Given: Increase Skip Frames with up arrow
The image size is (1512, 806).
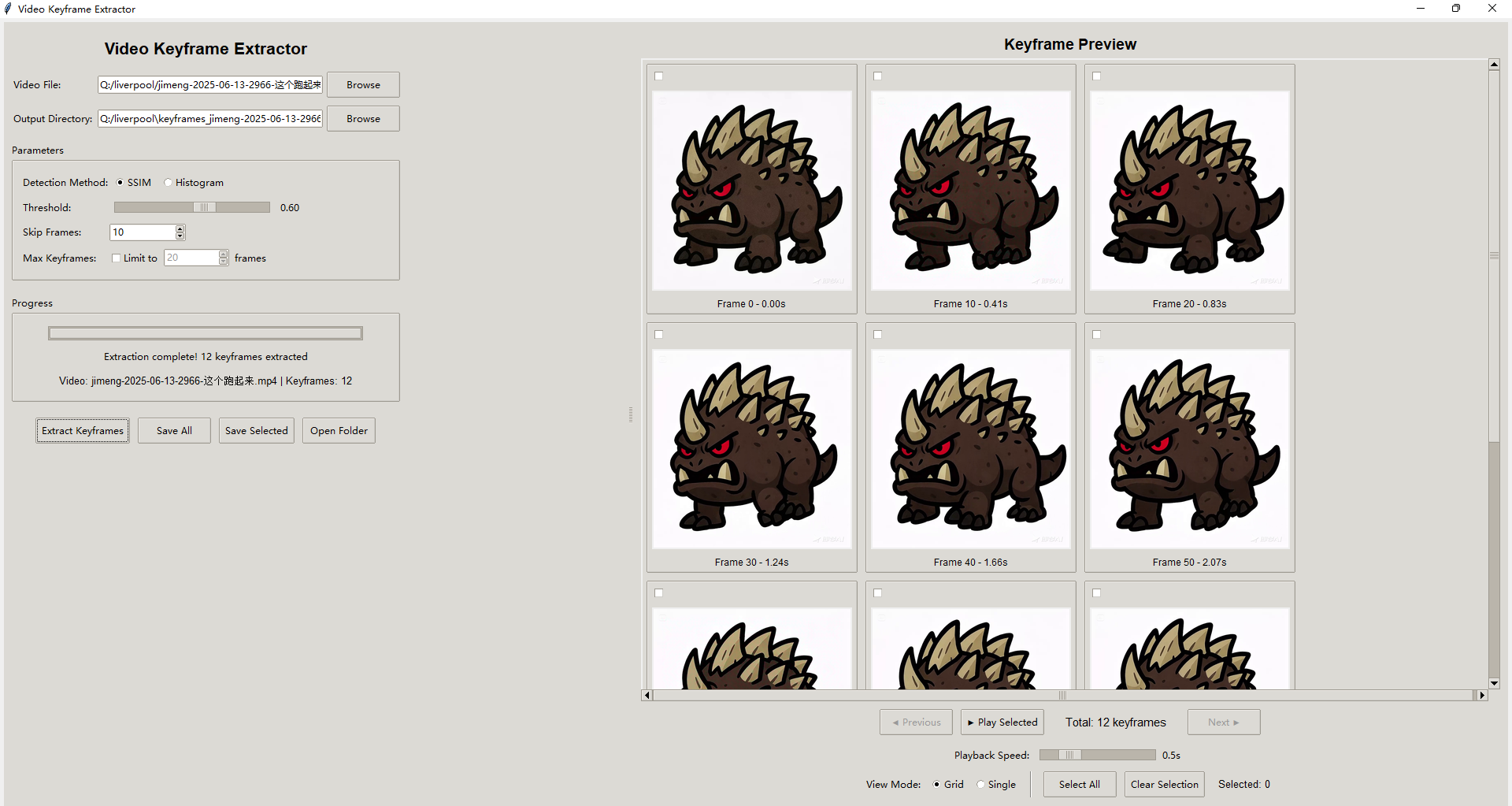Looking at the screenshot, I should click(x=180, y=229).
